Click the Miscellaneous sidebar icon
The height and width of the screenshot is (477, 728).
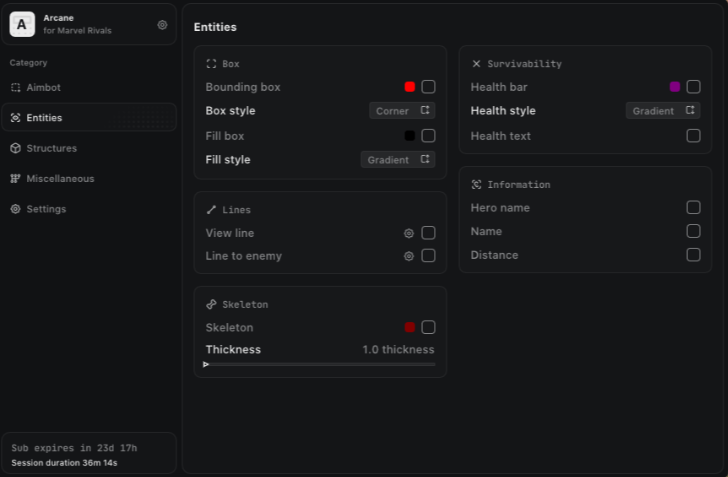click(x=15, y=179)
